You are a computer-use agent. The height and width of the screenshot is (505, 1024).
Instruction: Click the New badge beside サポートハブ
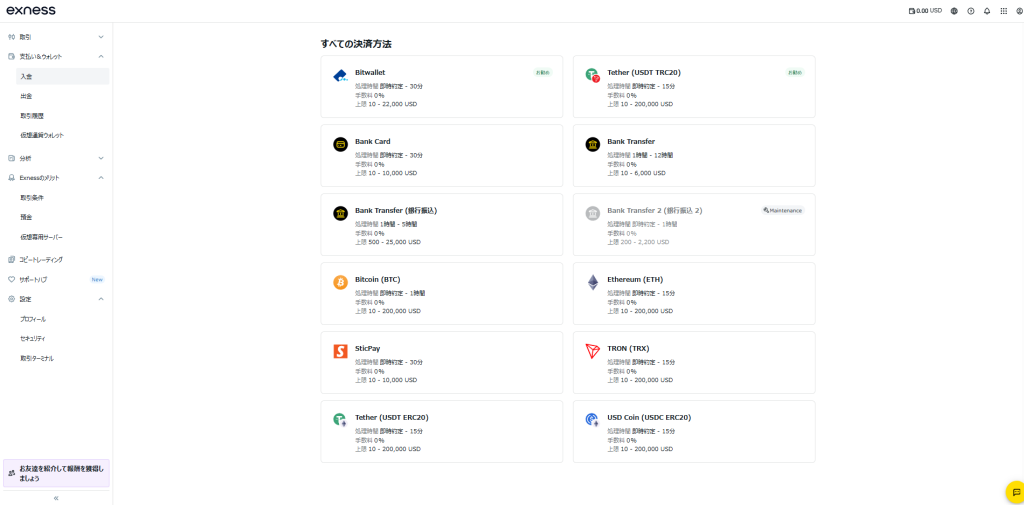point(97,280)
